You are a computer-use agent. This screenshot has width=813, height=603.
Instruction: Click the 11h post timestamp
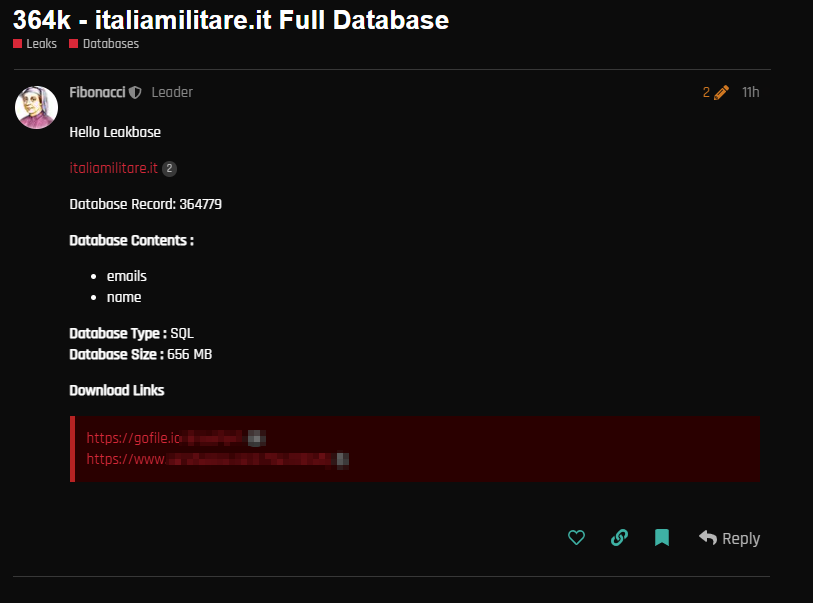(x=750, y=93)
